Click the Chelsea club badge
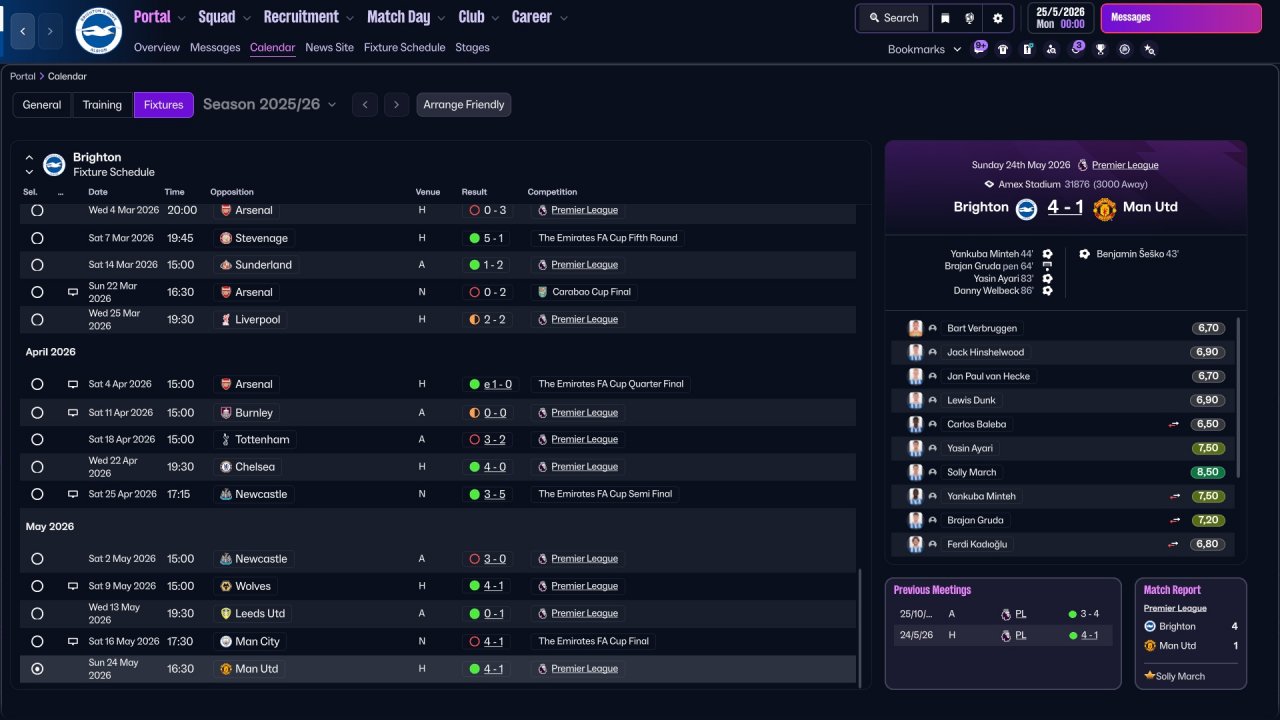 (226, 467)
